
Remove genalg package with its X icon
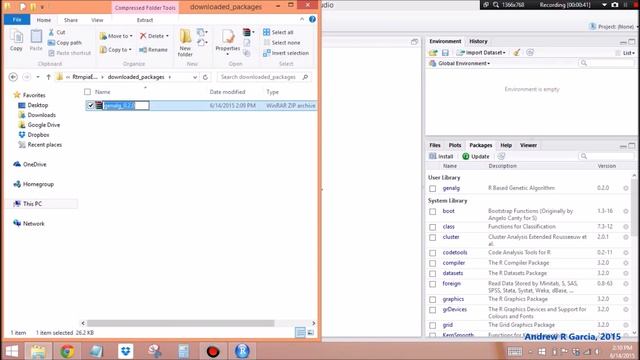click(x=626, y=188)
